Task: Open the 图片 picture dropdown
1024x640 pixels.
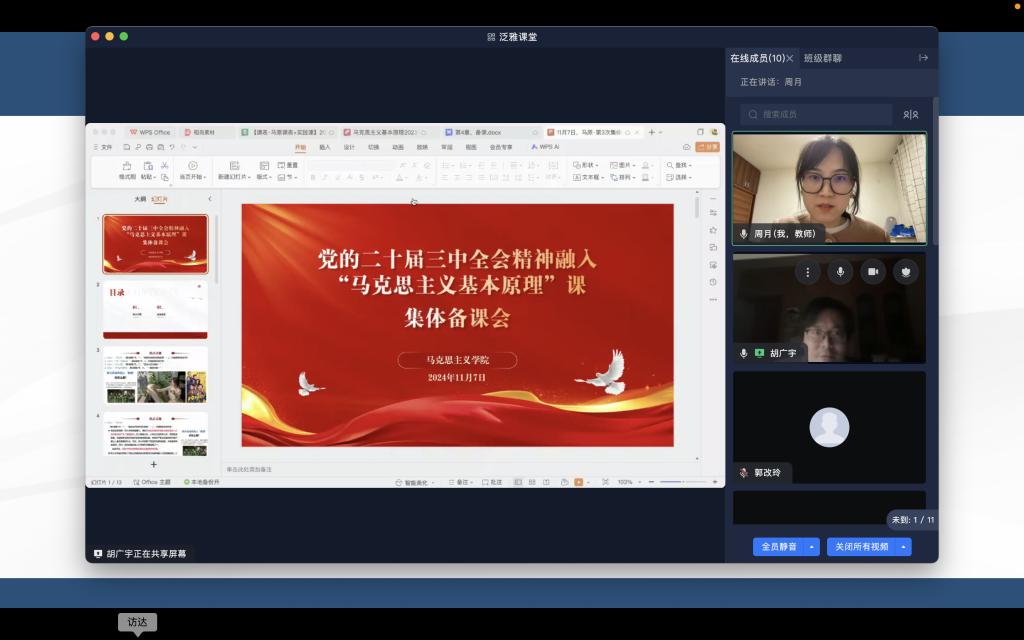Action: click(622, 165)
